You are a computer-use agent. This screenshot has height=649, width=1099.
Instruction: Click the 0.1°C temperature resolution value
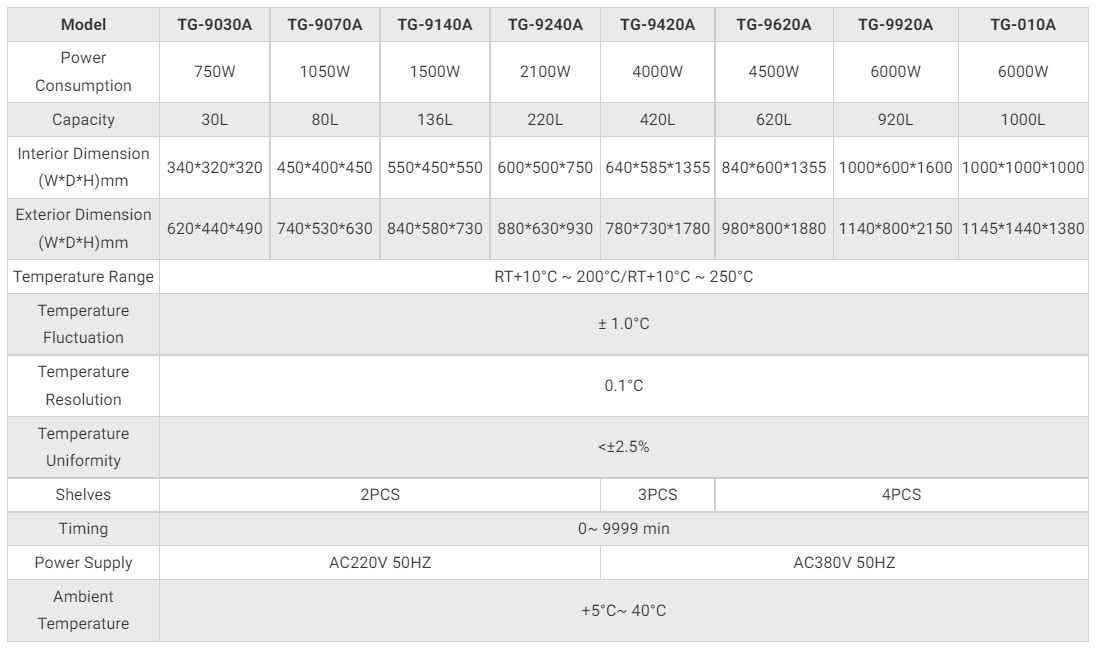click(x=623, y=386)
